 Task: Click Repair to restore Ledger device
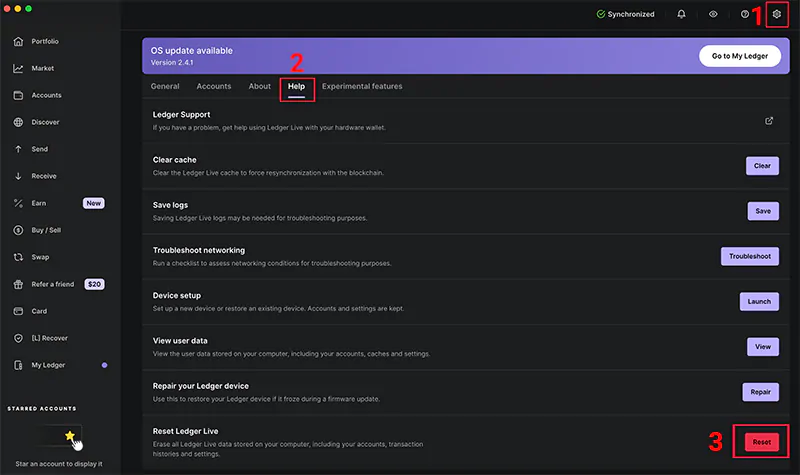pyautogui.click(x=759, y=391)
